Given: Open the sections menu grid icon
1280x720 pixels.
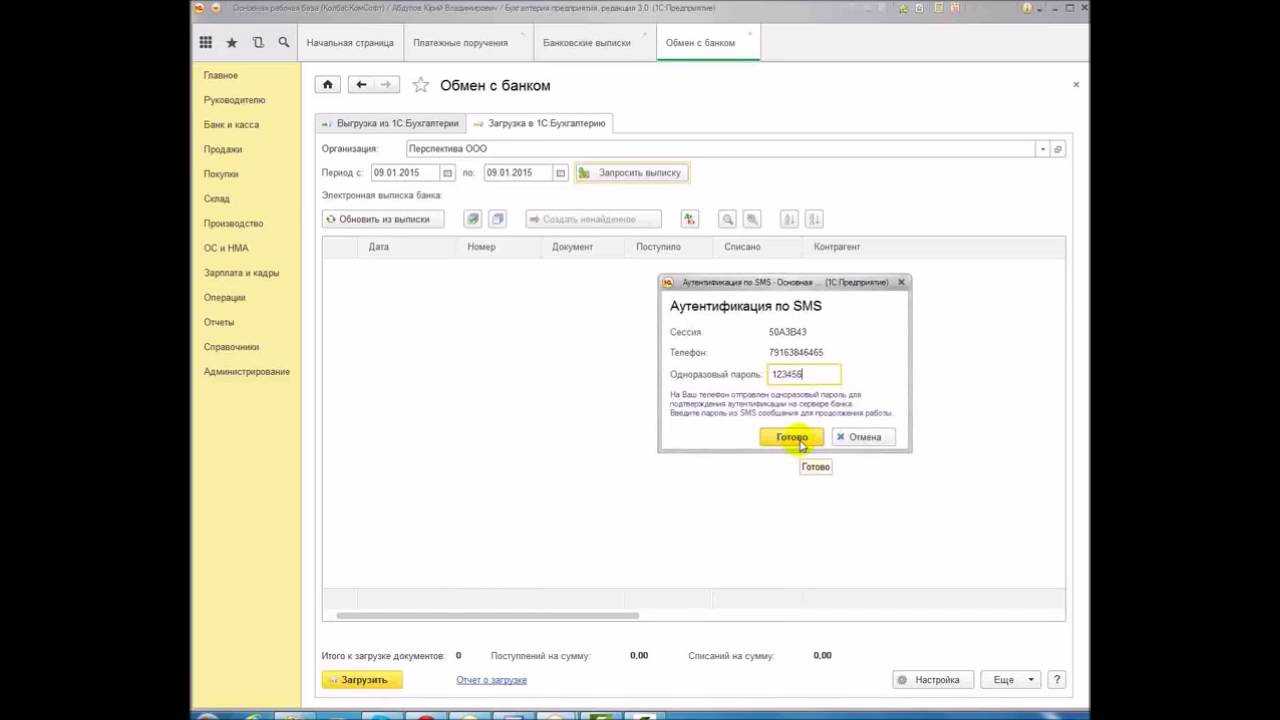Looking at the screenshot, I should click(206, 43).
